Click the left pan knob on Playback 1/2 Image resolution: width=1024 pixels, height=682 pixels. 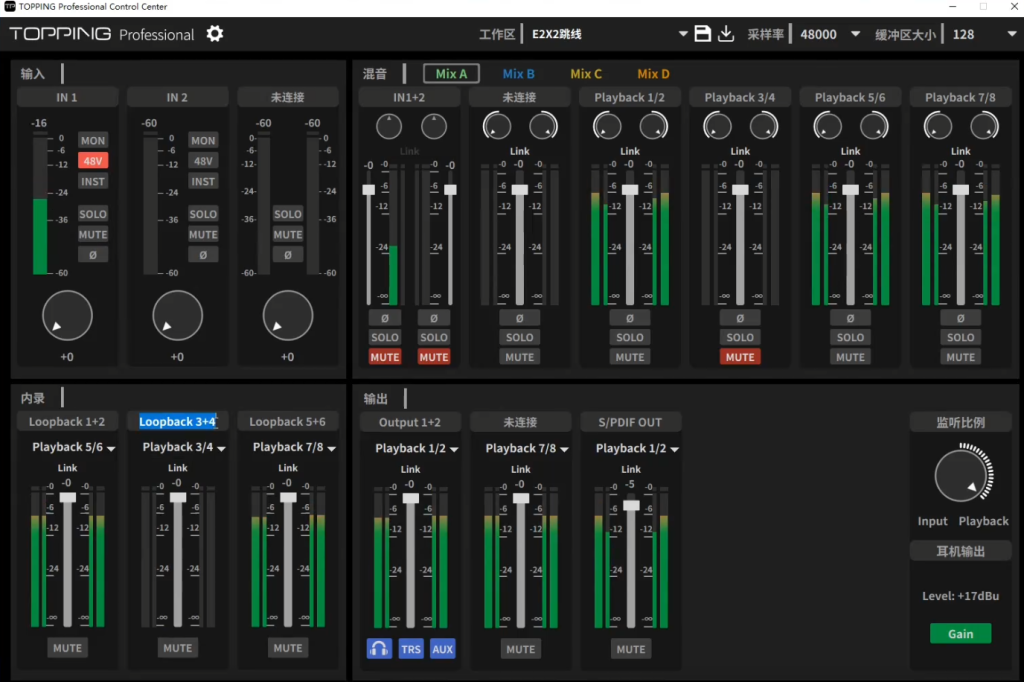pyautogui.click(x=607, y=126)
